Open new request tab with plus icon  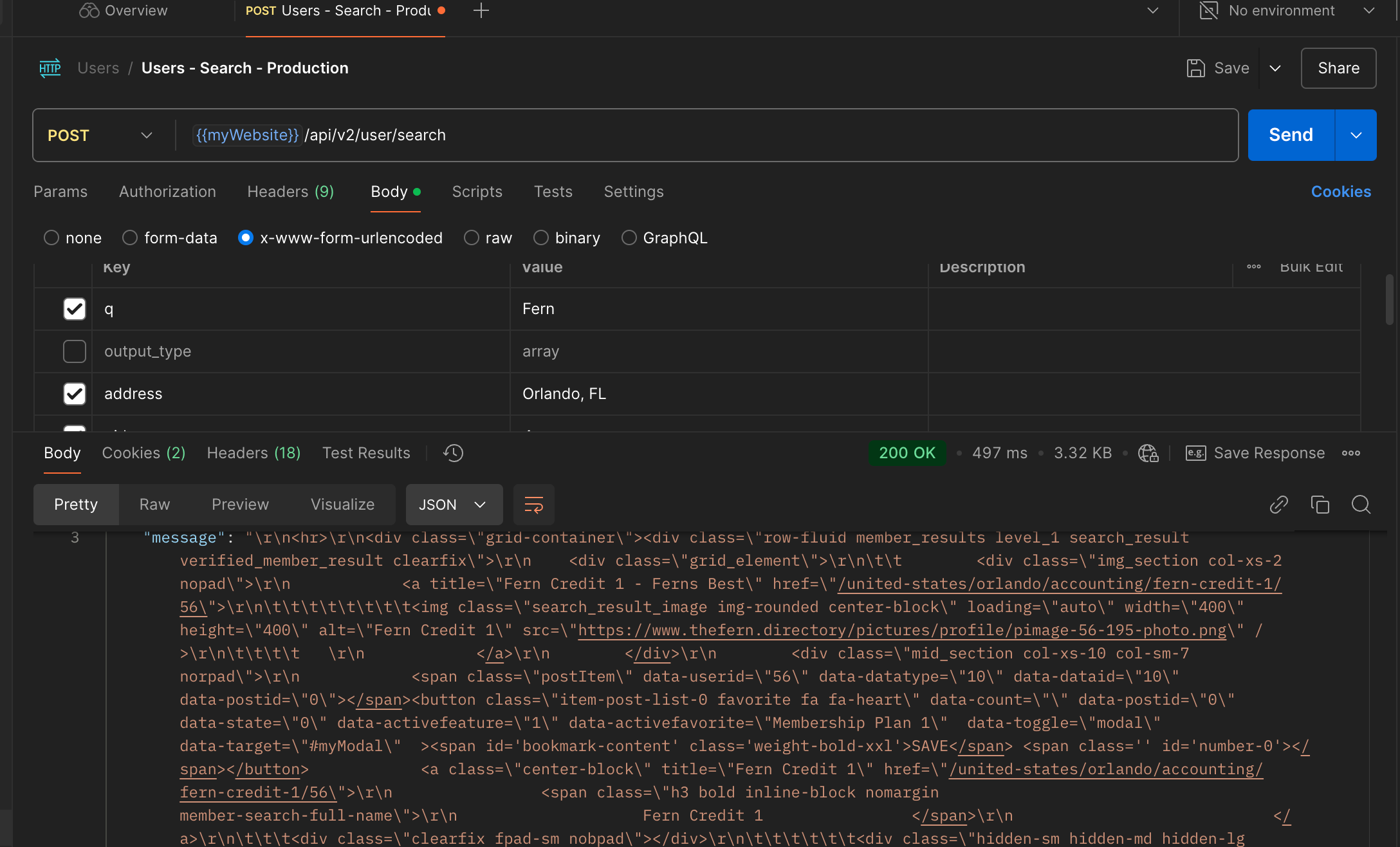(x=481, y=10)
